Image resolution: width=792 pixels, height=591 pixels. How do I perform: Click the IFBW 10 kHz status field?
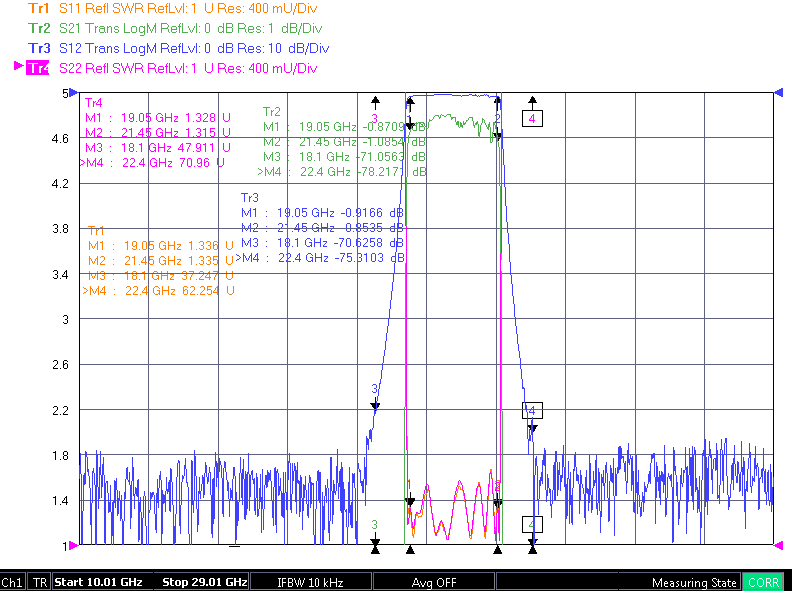pos(311,582)
